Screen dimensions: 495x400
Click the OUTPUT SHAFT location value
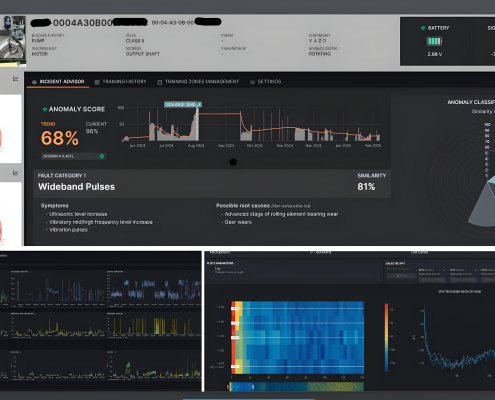tap(143, 54)
